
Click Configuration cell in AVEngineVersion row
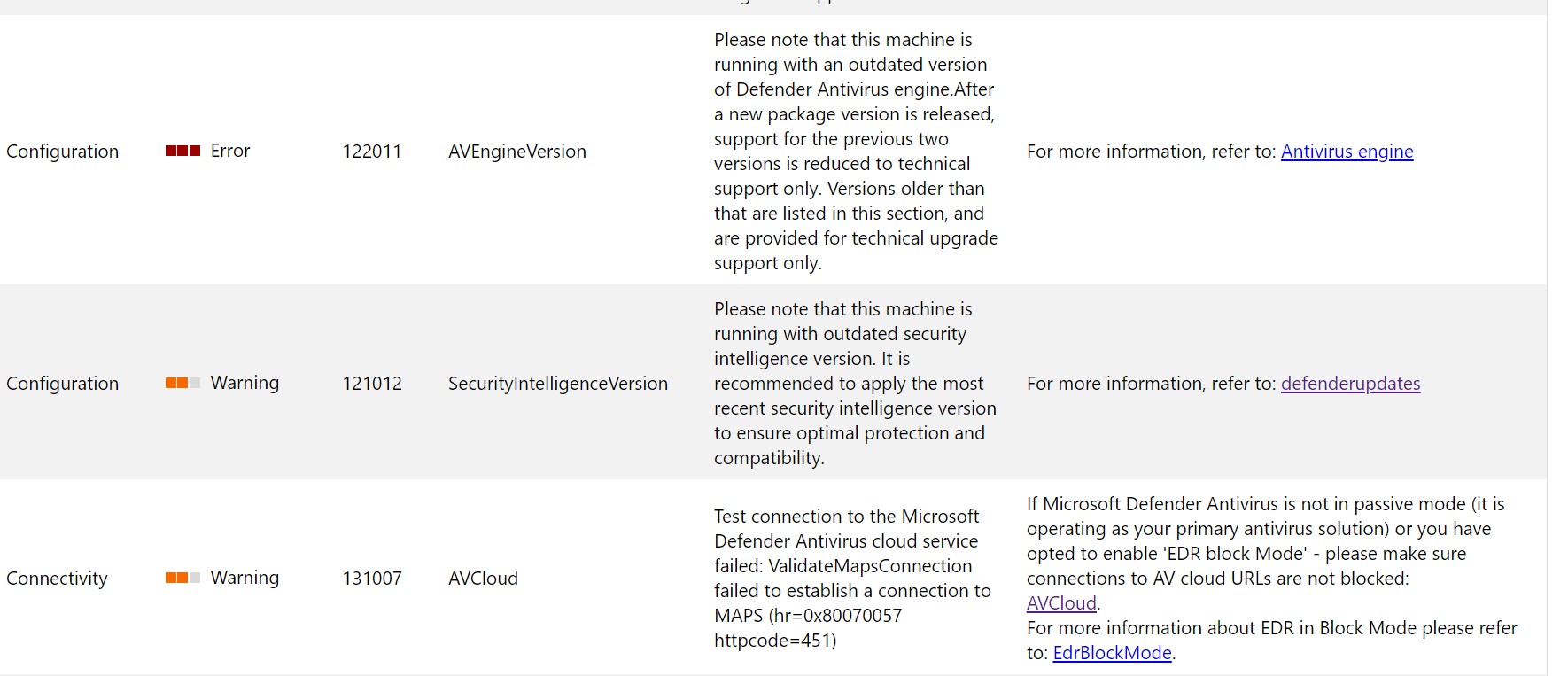click(x=62, y=152)
